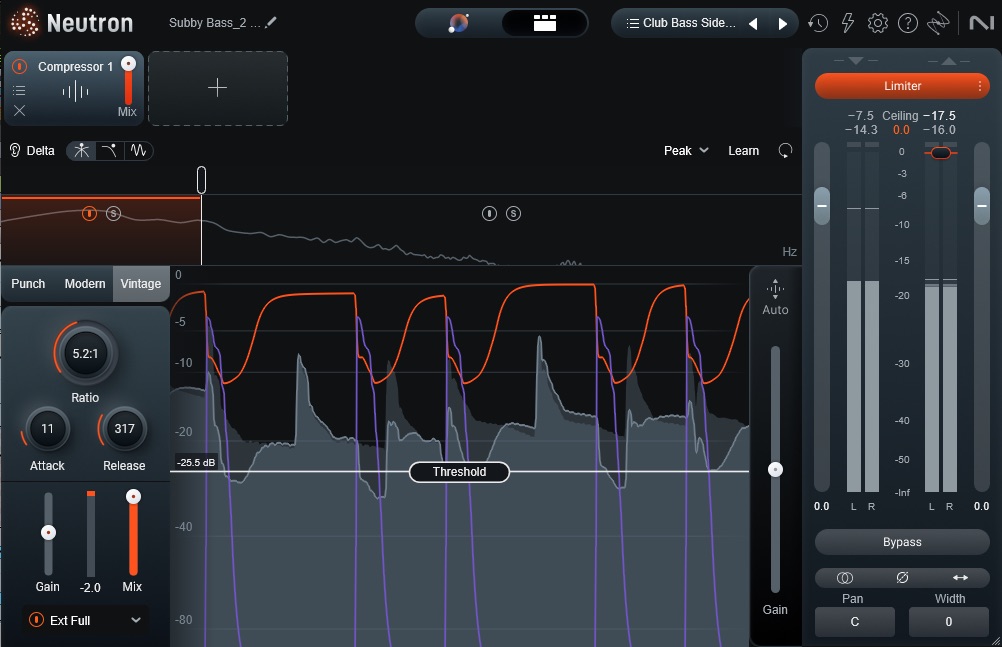This screenshot has width=1002, height=647.
Task: Bypass the low band power toggle
Action: click(x=89, y=214)
